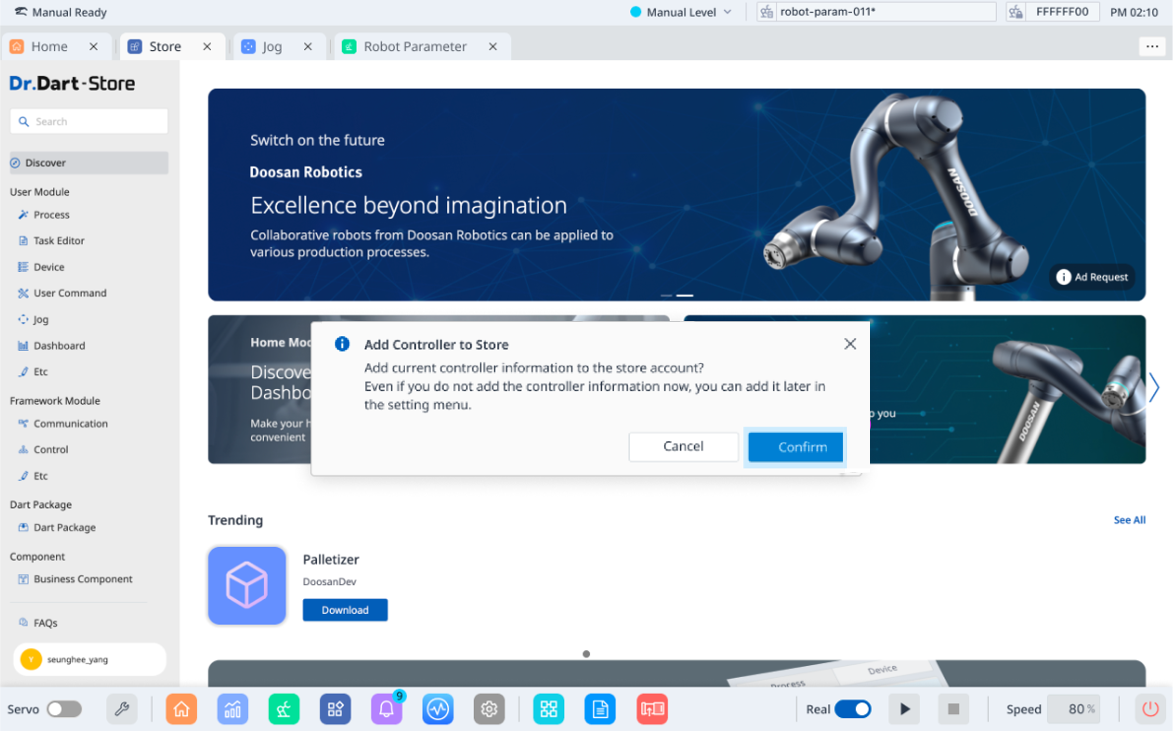Open the more options ellipsis menu
Viewport: 1174px width, 734px height.
1152,46
